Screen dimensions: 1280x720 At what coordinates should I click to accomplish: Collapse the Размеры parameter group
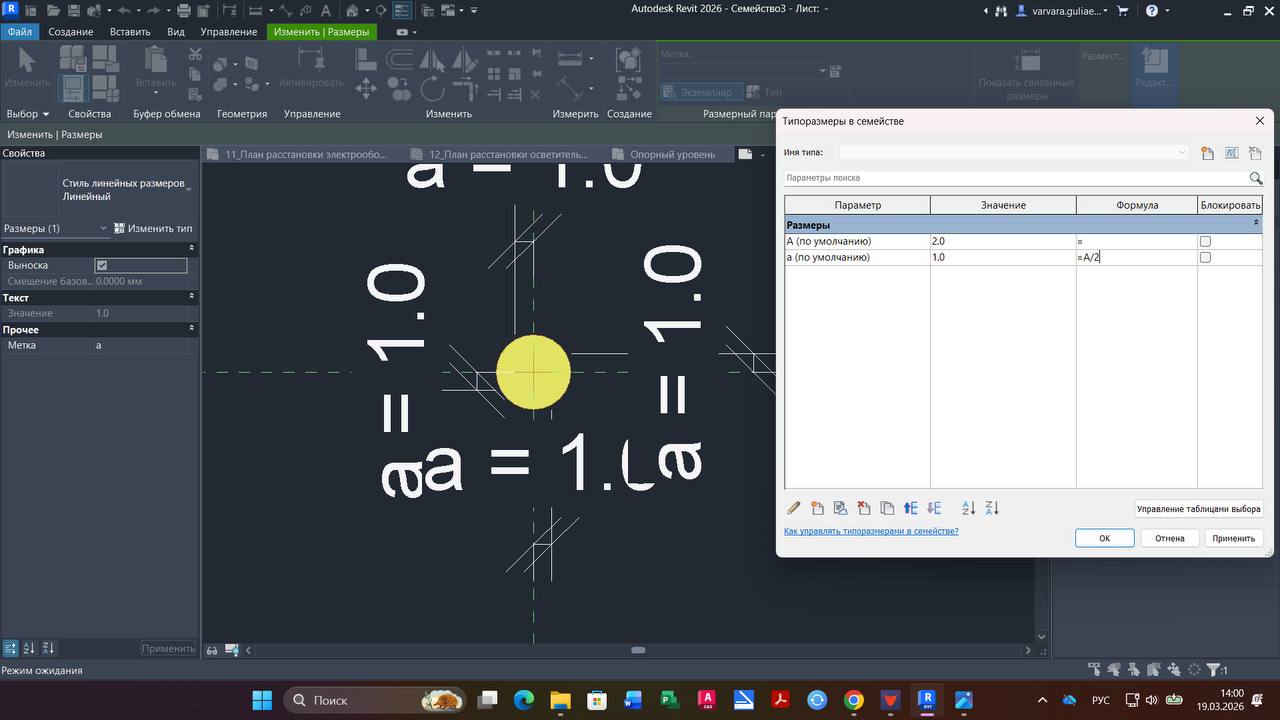pos(1256,224)
